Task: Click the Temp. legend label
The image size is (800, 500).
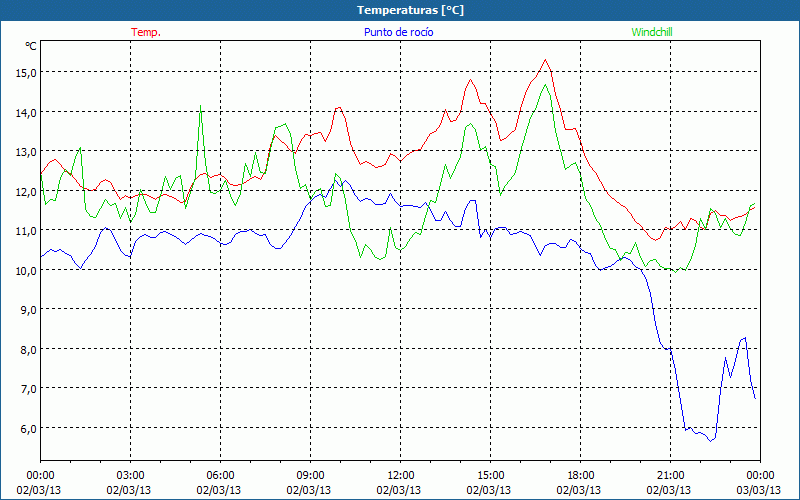Action: pyautogui.click(x=146, y=32)
